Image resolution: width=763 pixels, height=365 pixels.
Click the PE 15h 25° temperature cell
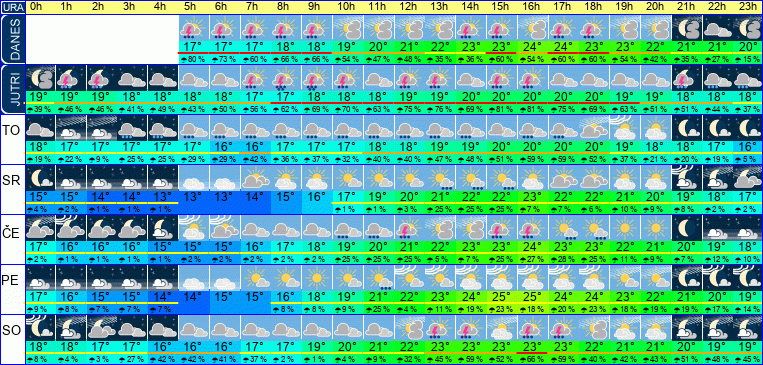pyautogui.click(x=502, y=297)
